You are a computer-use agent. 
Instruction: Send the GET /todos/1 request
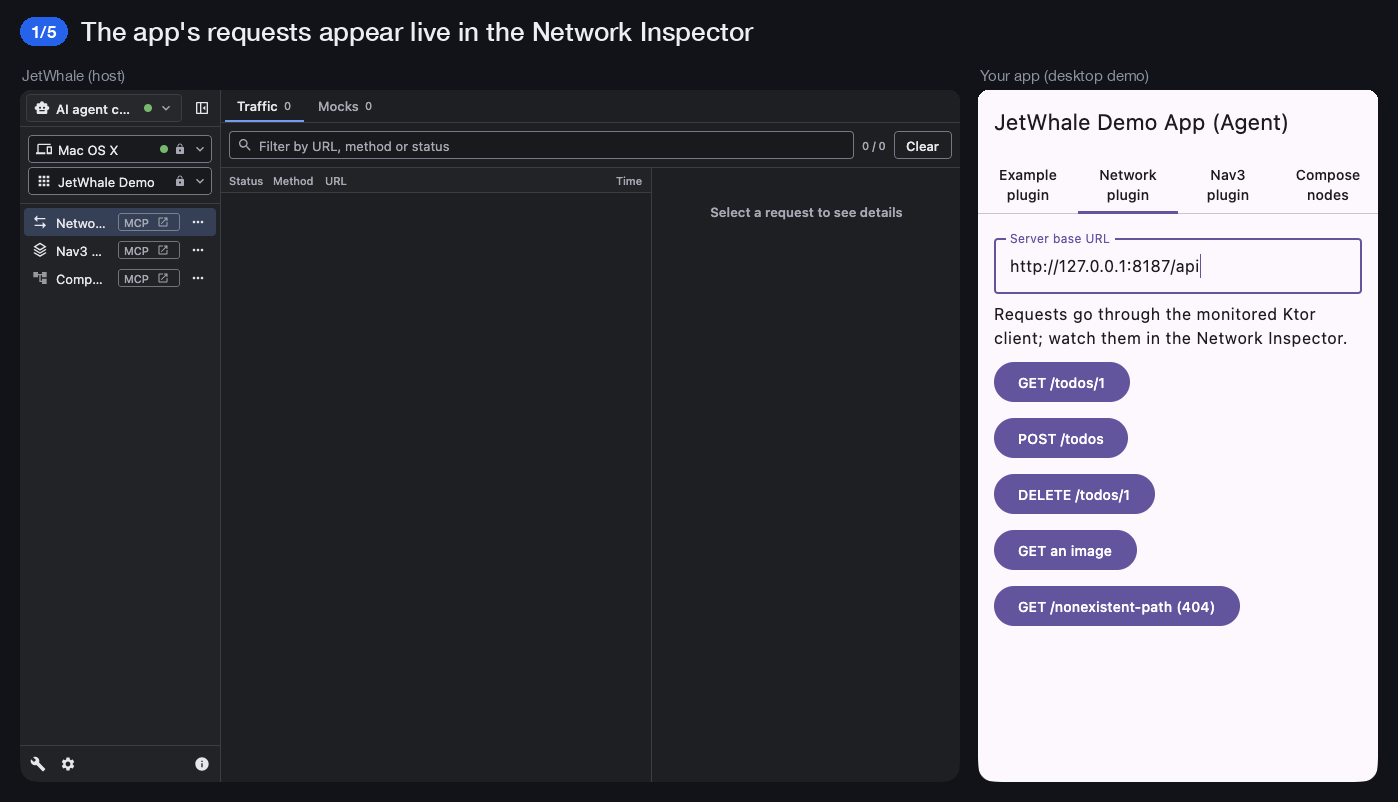tap(1062, 383)
